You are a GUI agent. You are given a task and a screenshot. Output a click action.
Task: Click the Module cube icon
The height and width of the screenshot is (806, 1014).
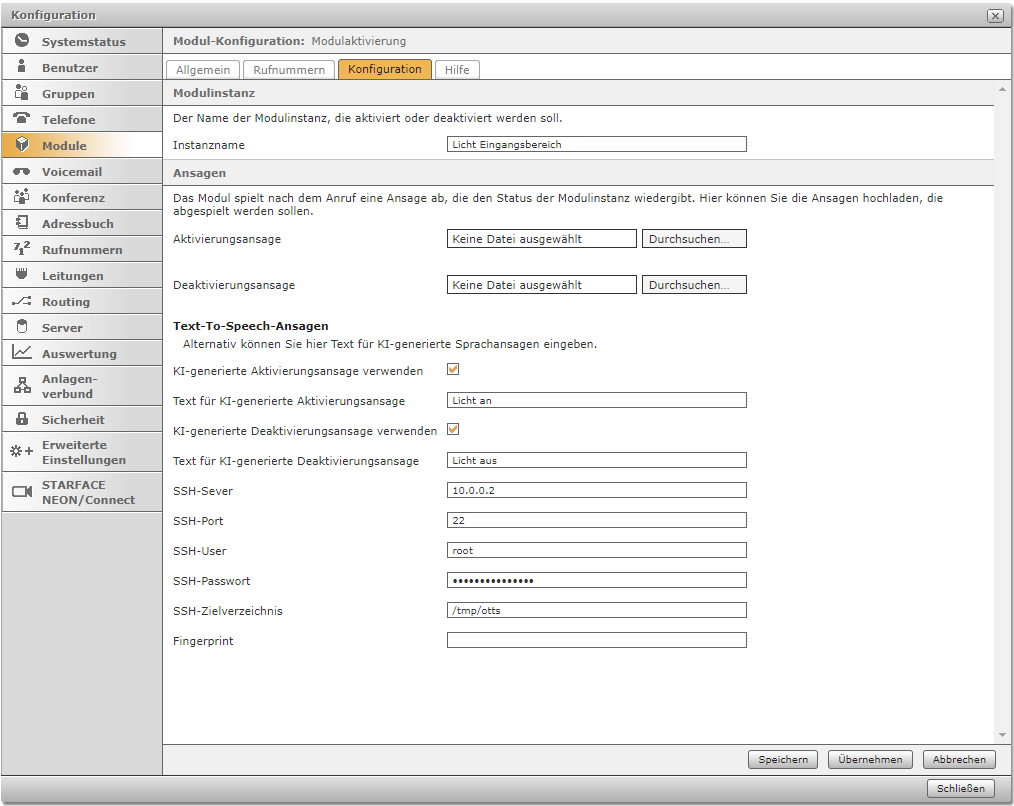click(x=22, y=144)
